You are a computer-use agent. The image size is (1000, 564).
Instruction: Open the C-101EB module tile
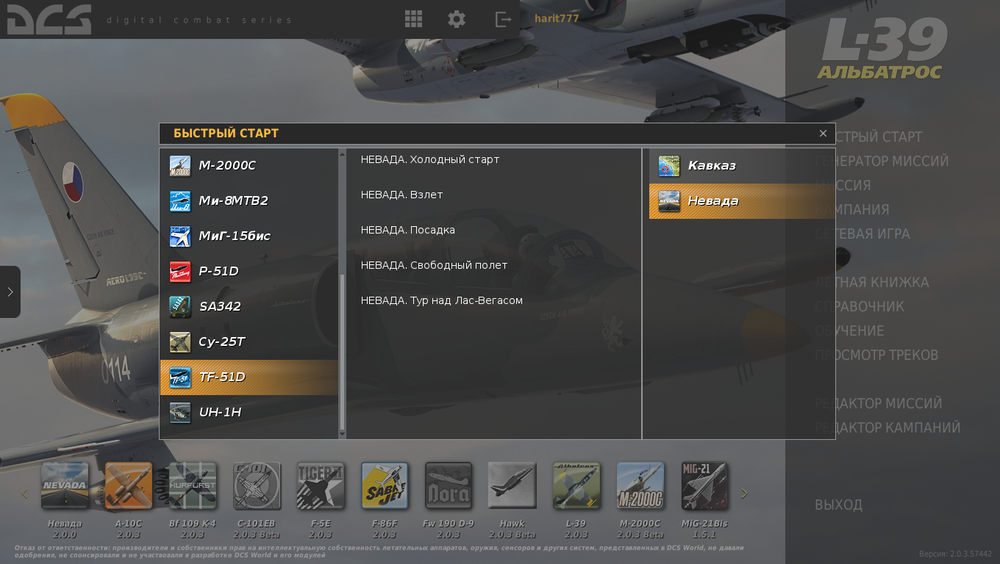coord(256,486)
